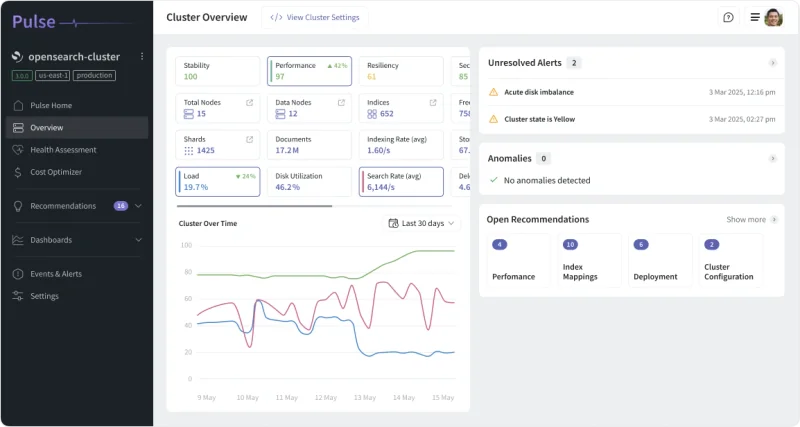This screenshot has height=427, width=800.
Task: Click the horizontal scrollbar under the metric cards
Action: pyautogui.click(x=254, y=206)
